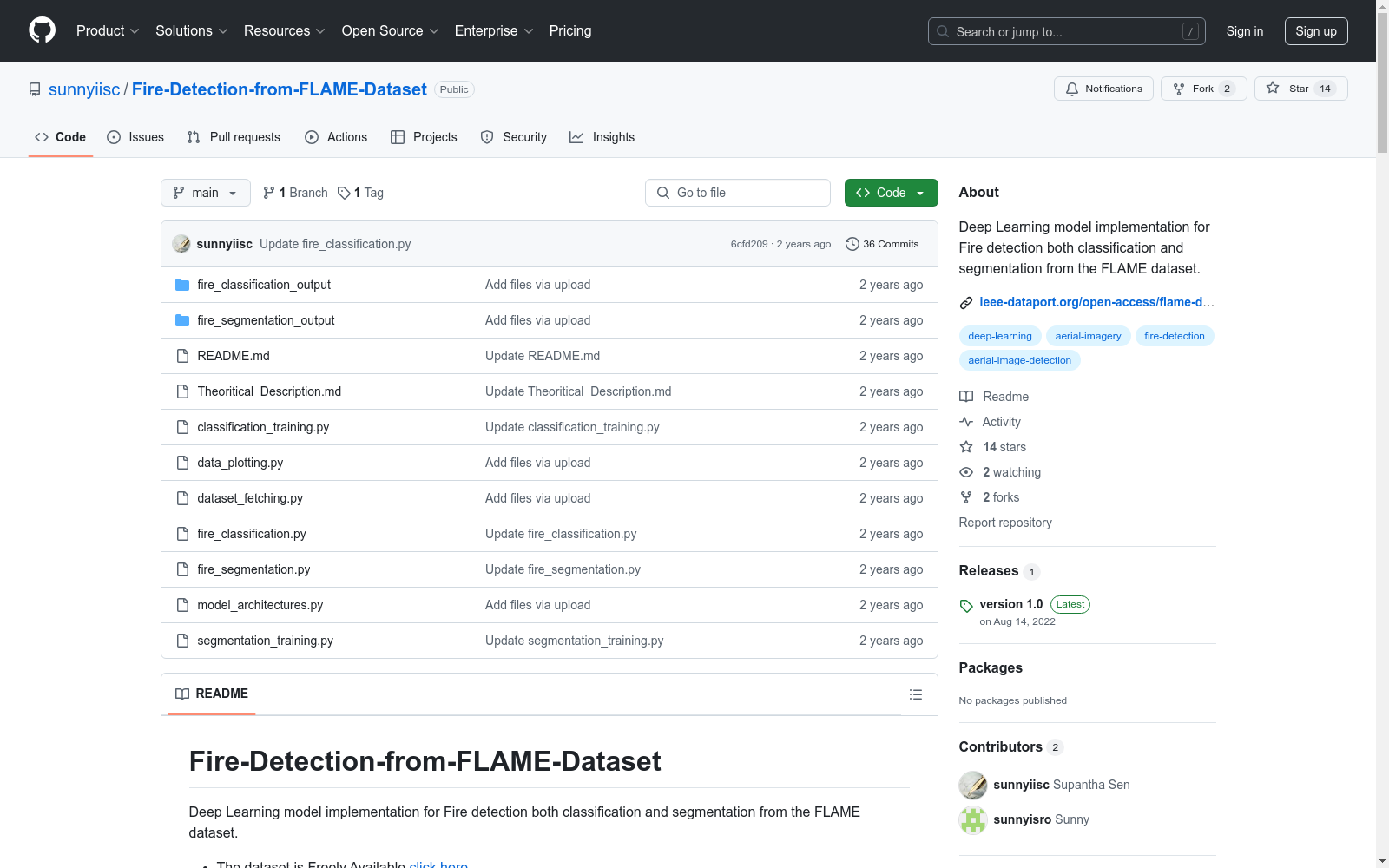Click the commit author avatar
The width and height of the screenshot is (1389, 868).
(x=181, y=244)
